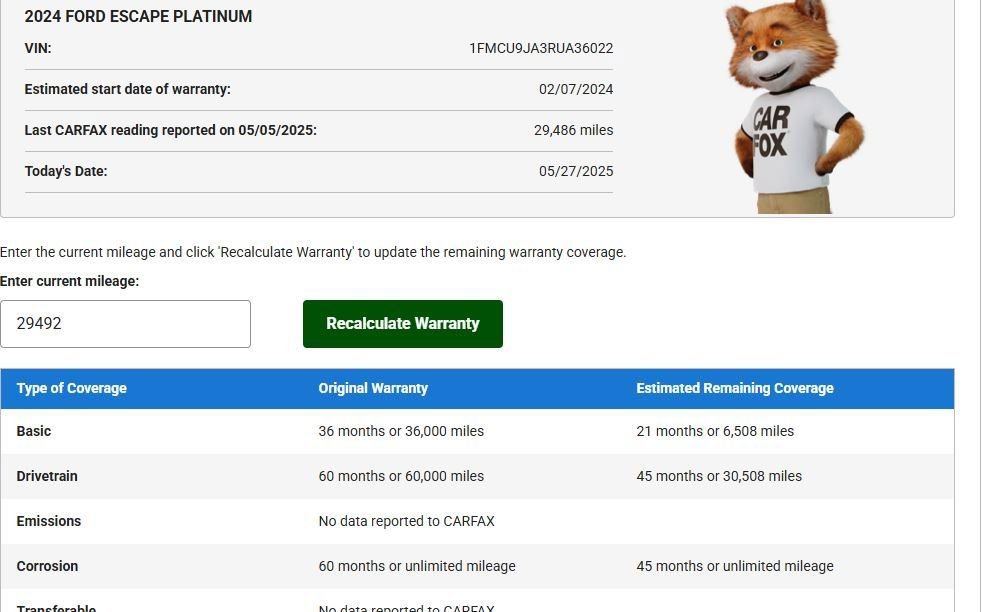The image size is (983, 612).
Task: Click the Recalculate Warranty button
Action: tap(402, 324)
